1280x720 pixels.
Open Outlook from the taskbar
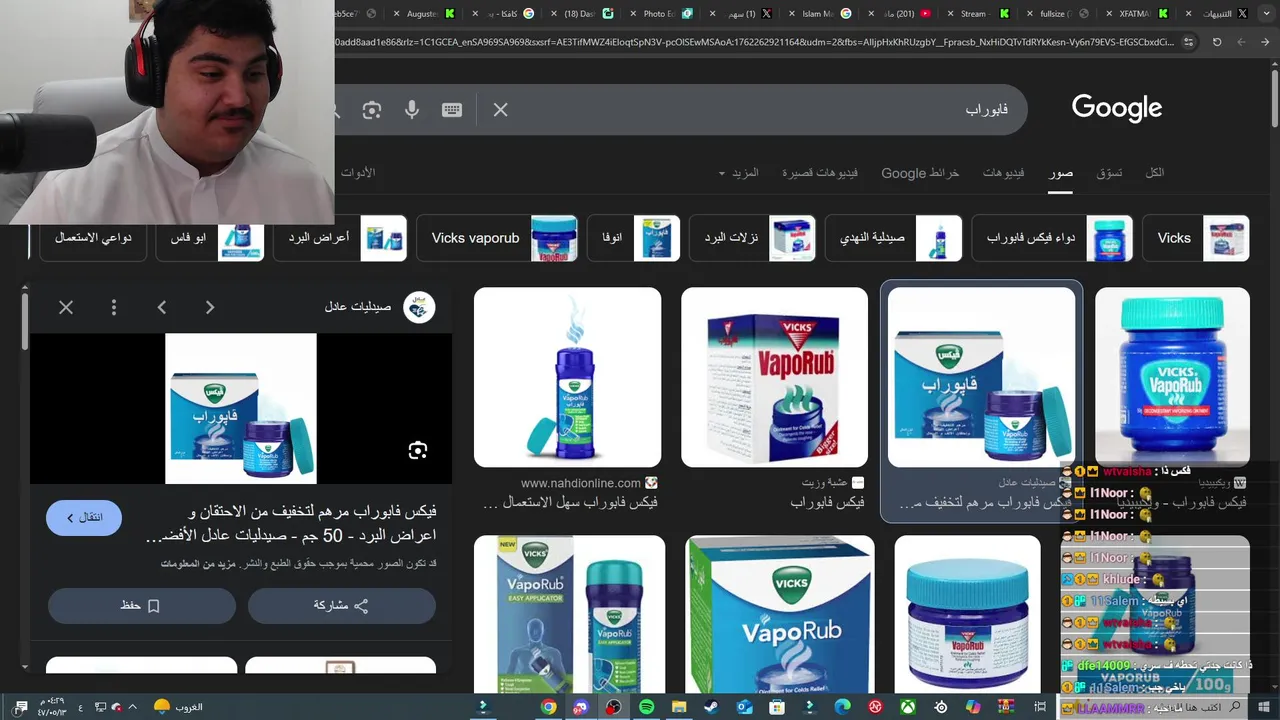[x=744, y=707]
